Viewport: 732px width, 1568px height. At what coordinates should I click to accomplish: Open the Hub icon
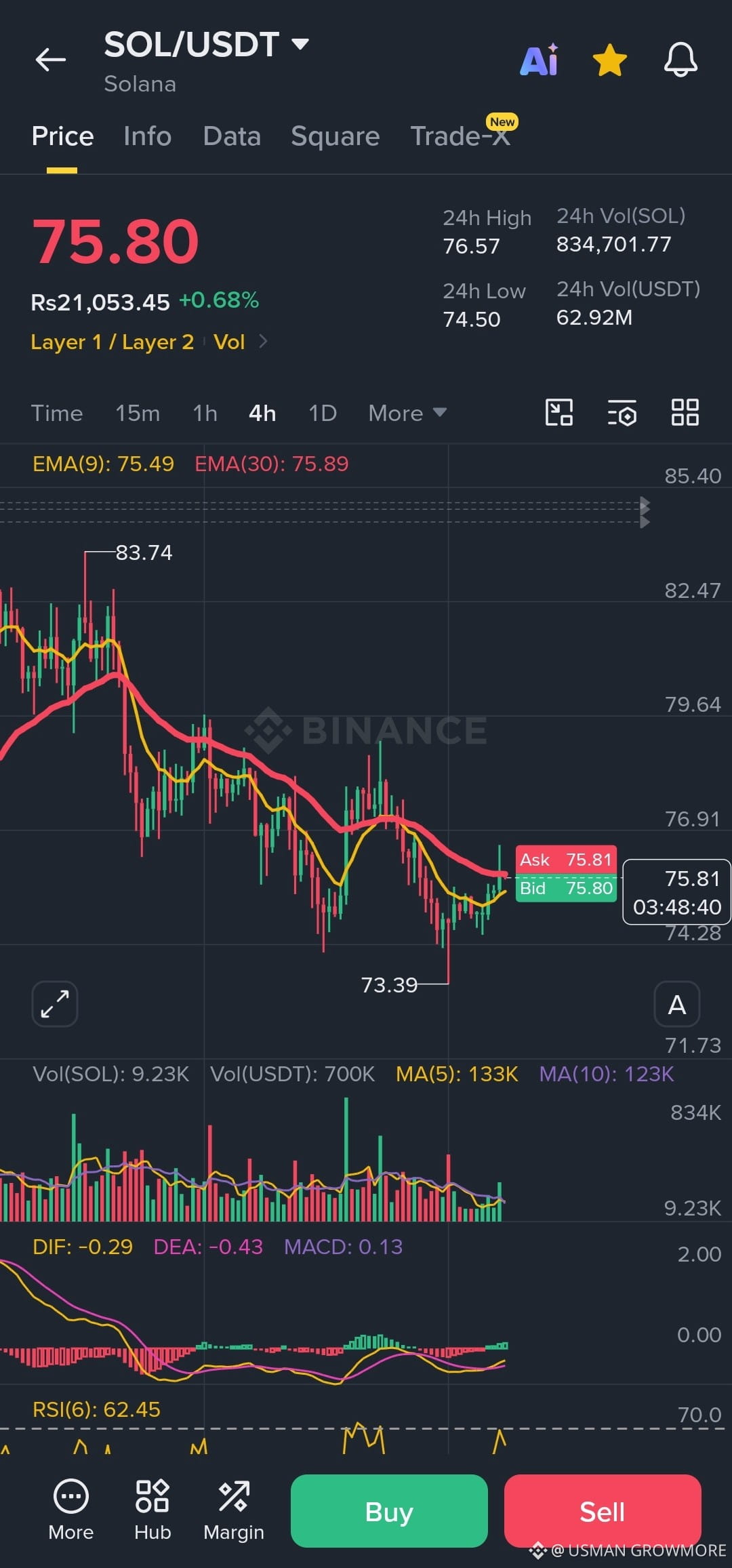point(152,1509)
